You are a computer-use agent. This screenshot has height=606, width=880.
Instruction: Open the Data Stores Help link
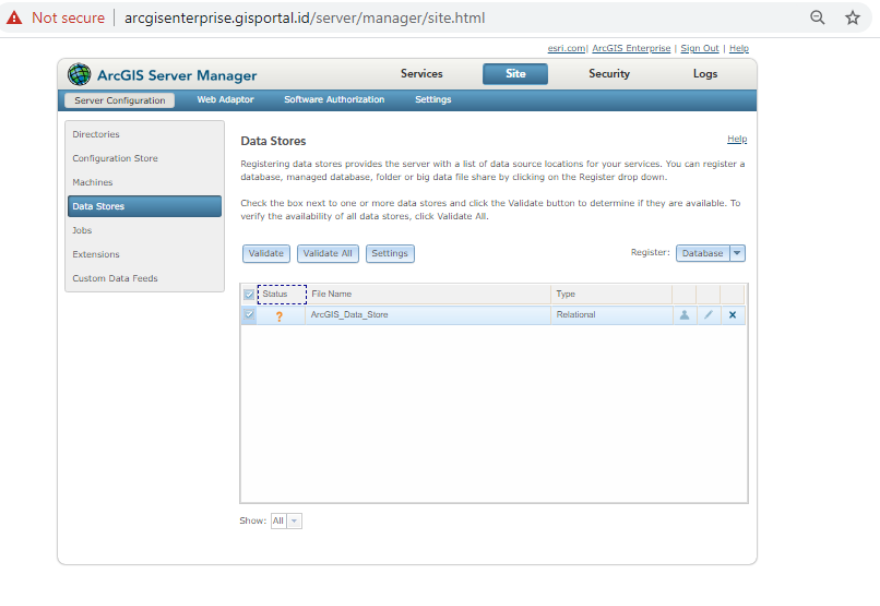[x=737, y=139]
